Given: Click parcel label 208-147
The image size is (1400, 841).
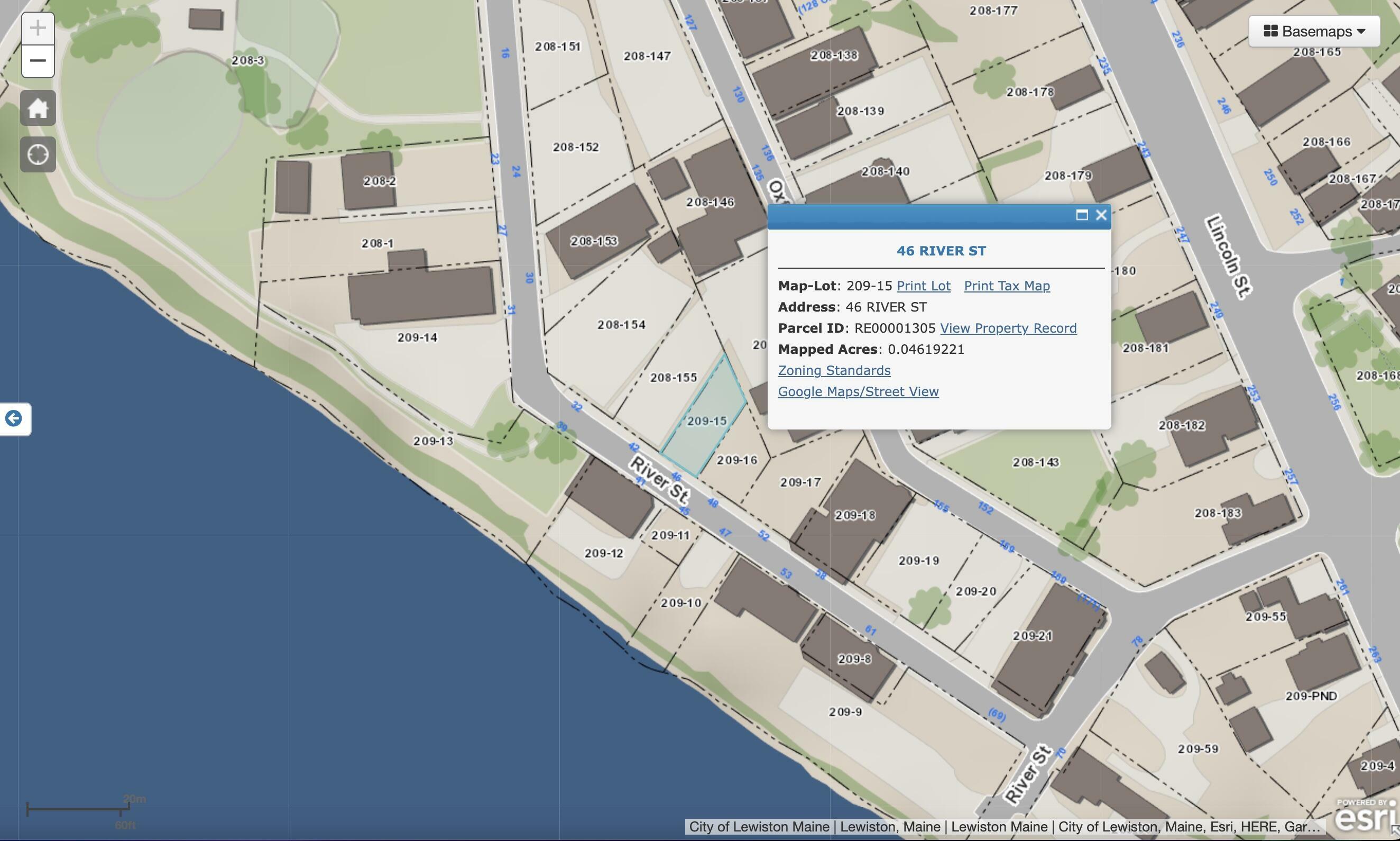Looking at the screenshot, I should pos(647,56).
